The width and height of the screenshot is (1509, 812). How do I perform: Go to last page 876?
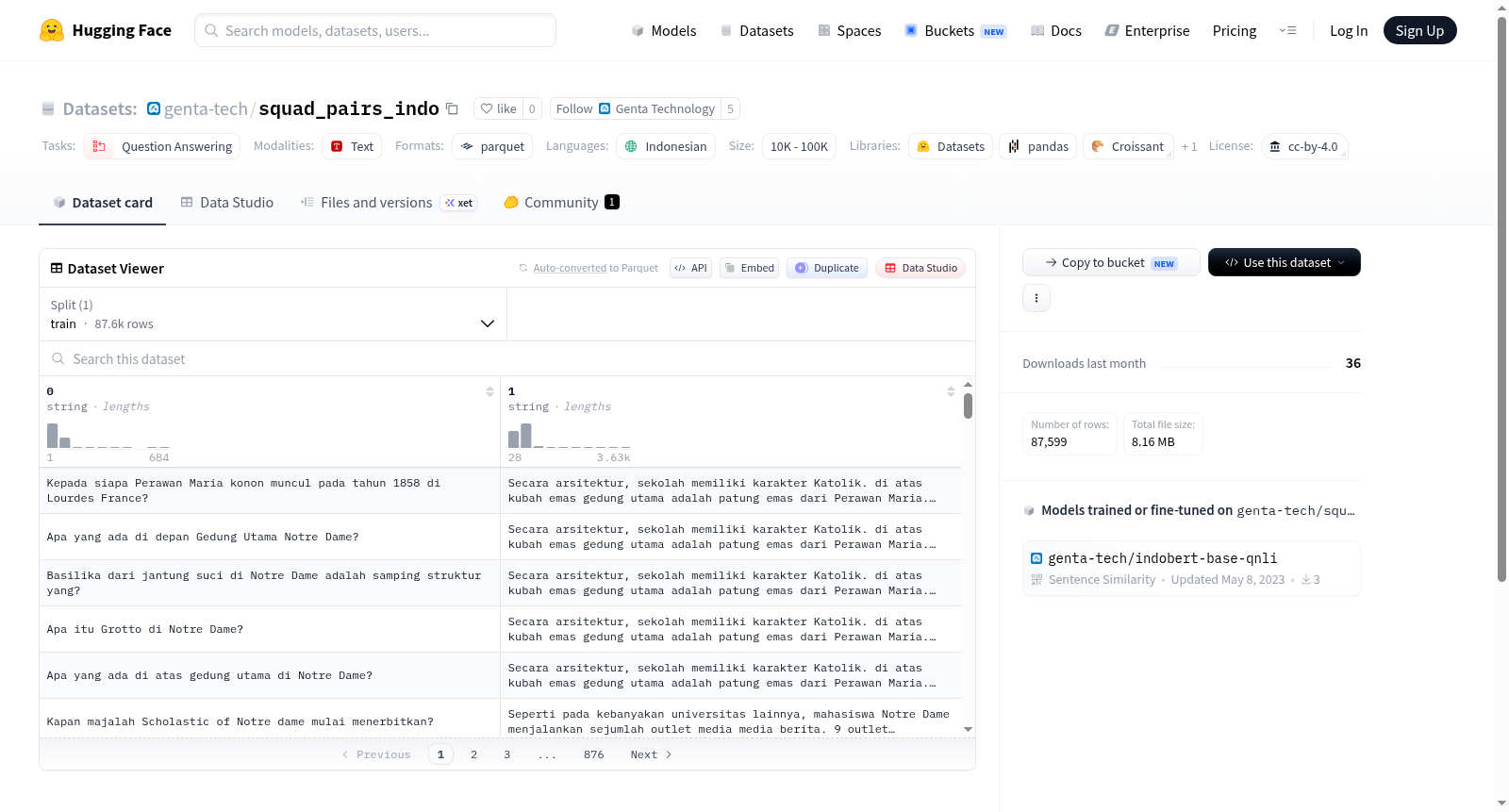(x=593, y=754)
